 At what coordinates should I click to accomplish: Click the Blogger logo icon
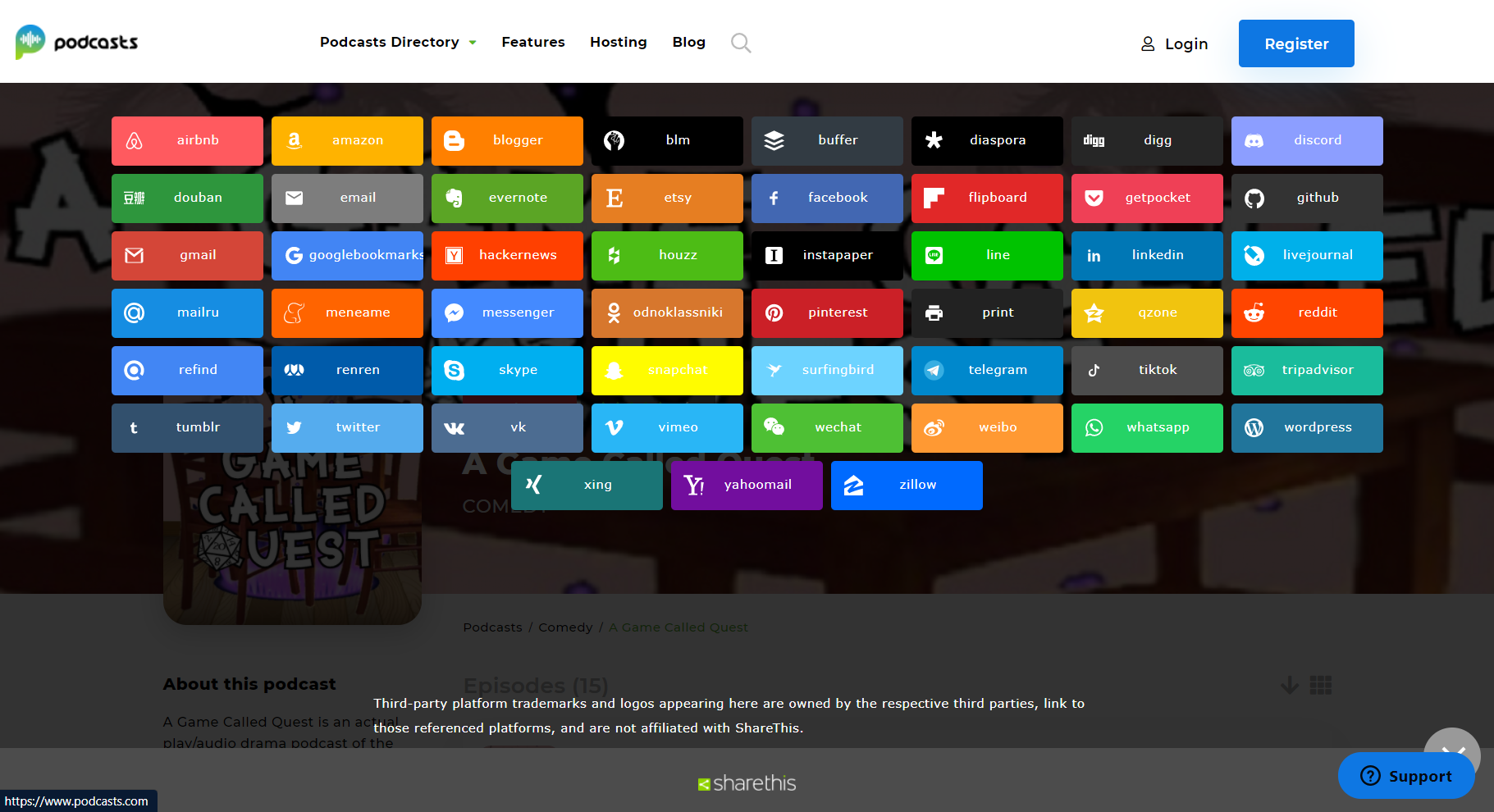pyautogui.click(x=455, y=141)
